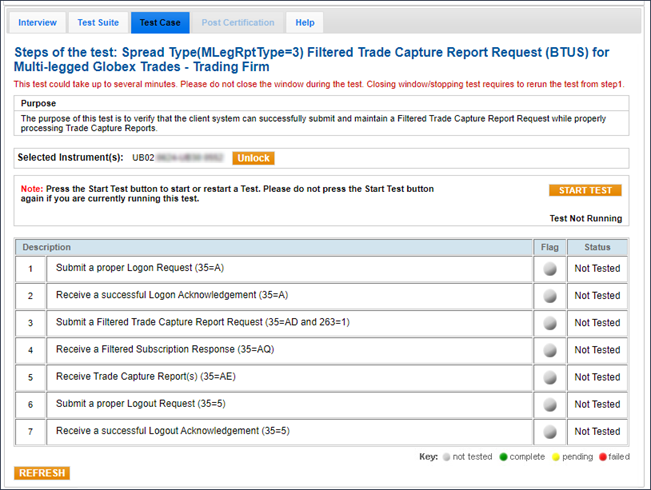
Task: Click the flag icon for step 1 Logon Request
Action: tap(549, 269)
